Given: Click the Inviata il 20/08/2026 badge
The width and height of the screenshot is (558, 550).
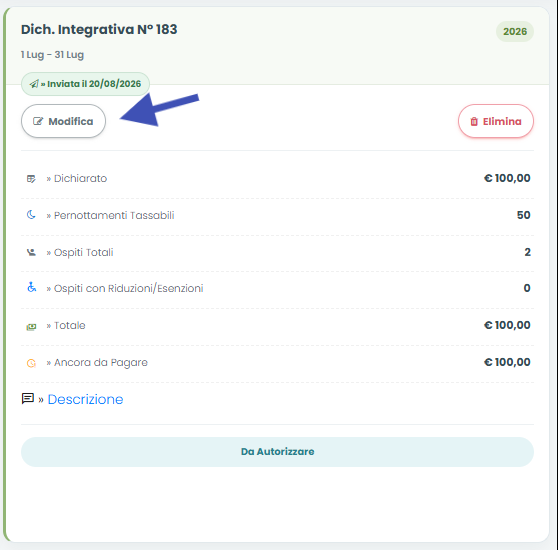Looking at the screenshot, I should (85, 84).
